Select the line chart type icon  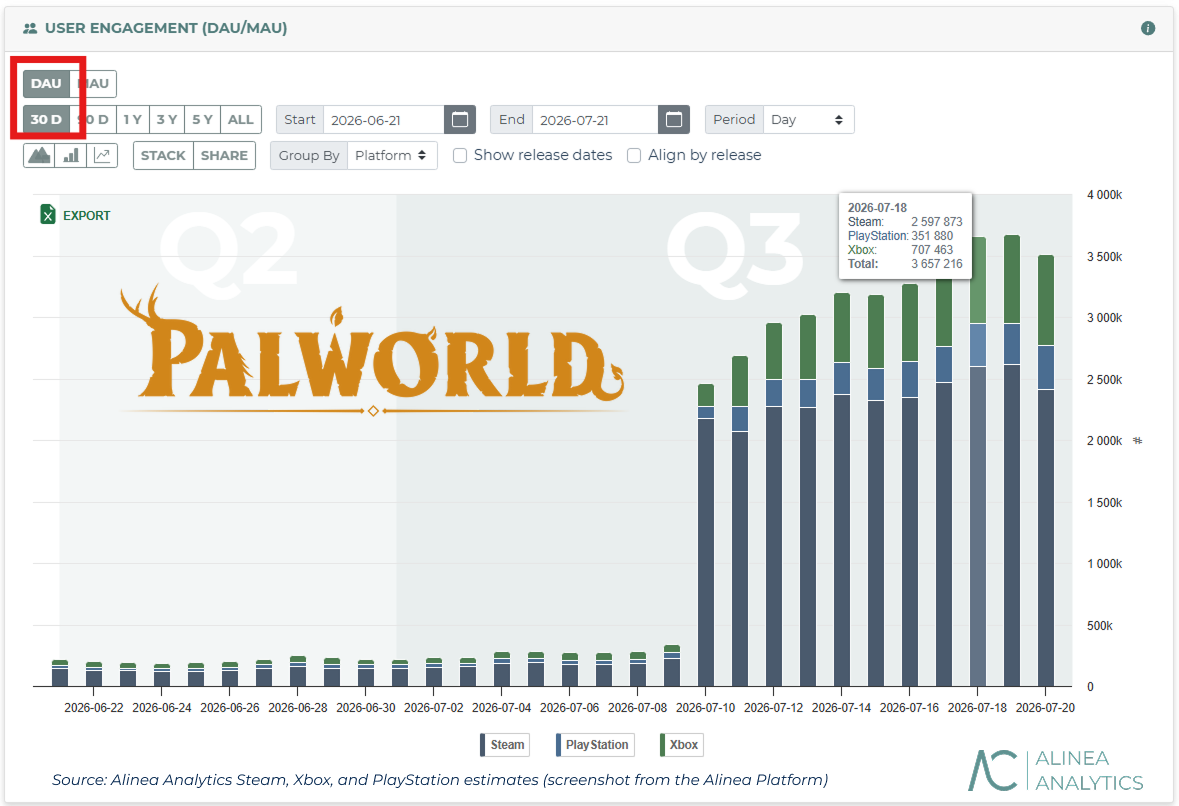[102, 156]
